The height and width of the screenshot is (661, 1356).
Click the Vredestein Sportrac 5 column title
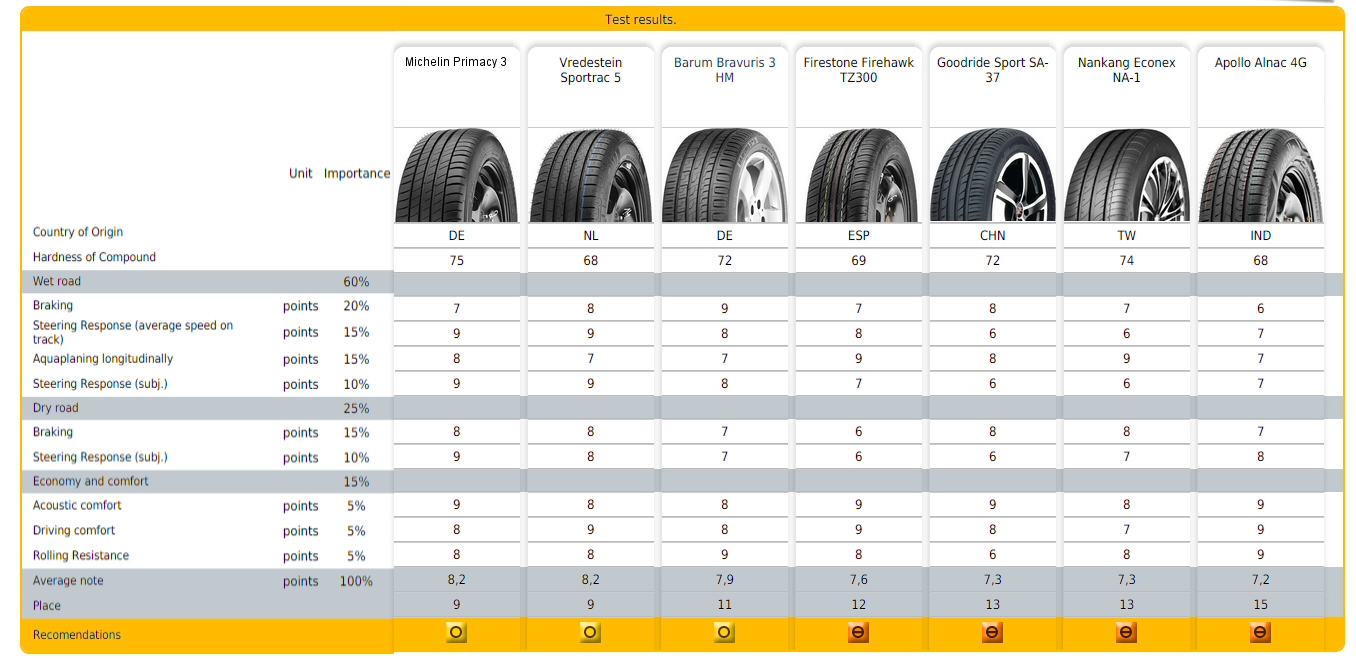click(590, 70)
